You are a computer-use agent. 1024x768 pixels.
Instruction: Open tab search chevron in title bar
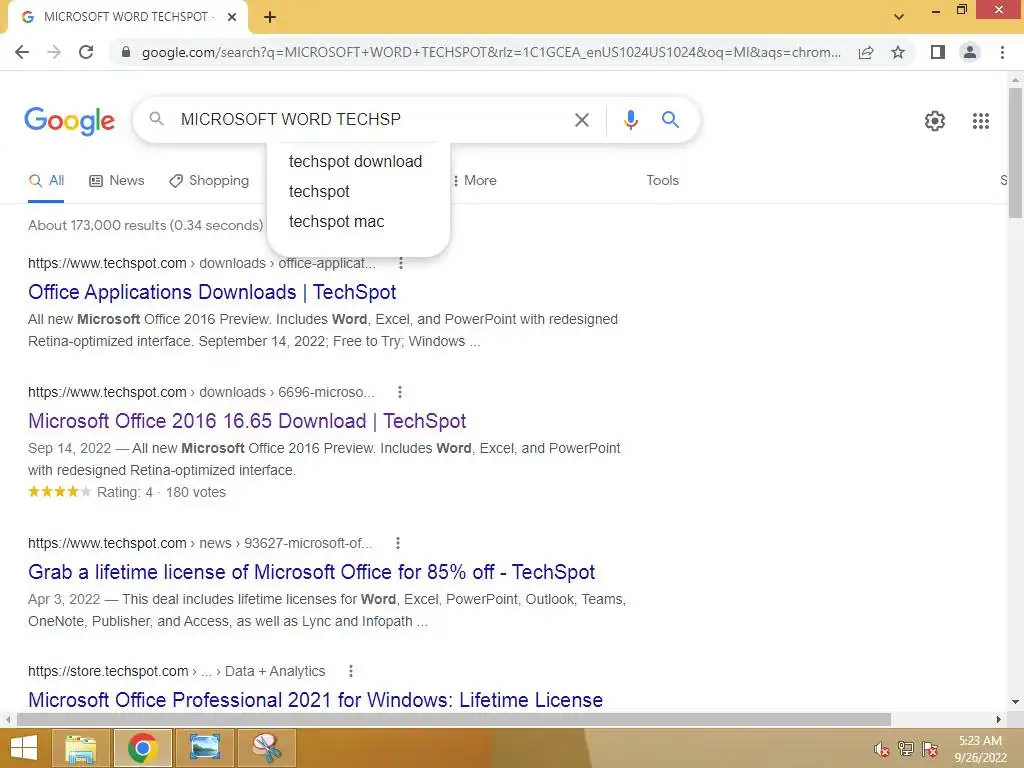[x=899, y=17]
